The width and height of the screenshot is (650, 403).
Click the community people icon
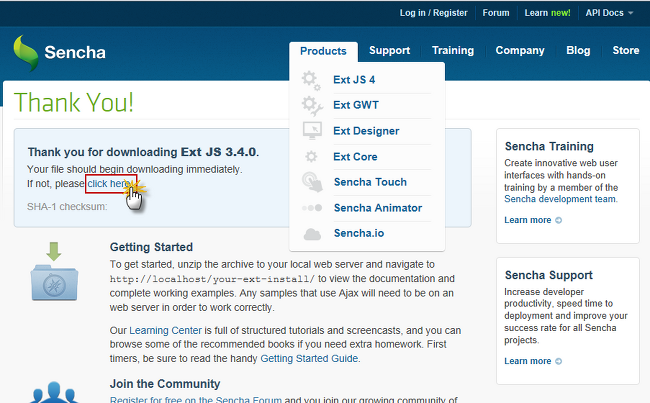coord(54,393)
